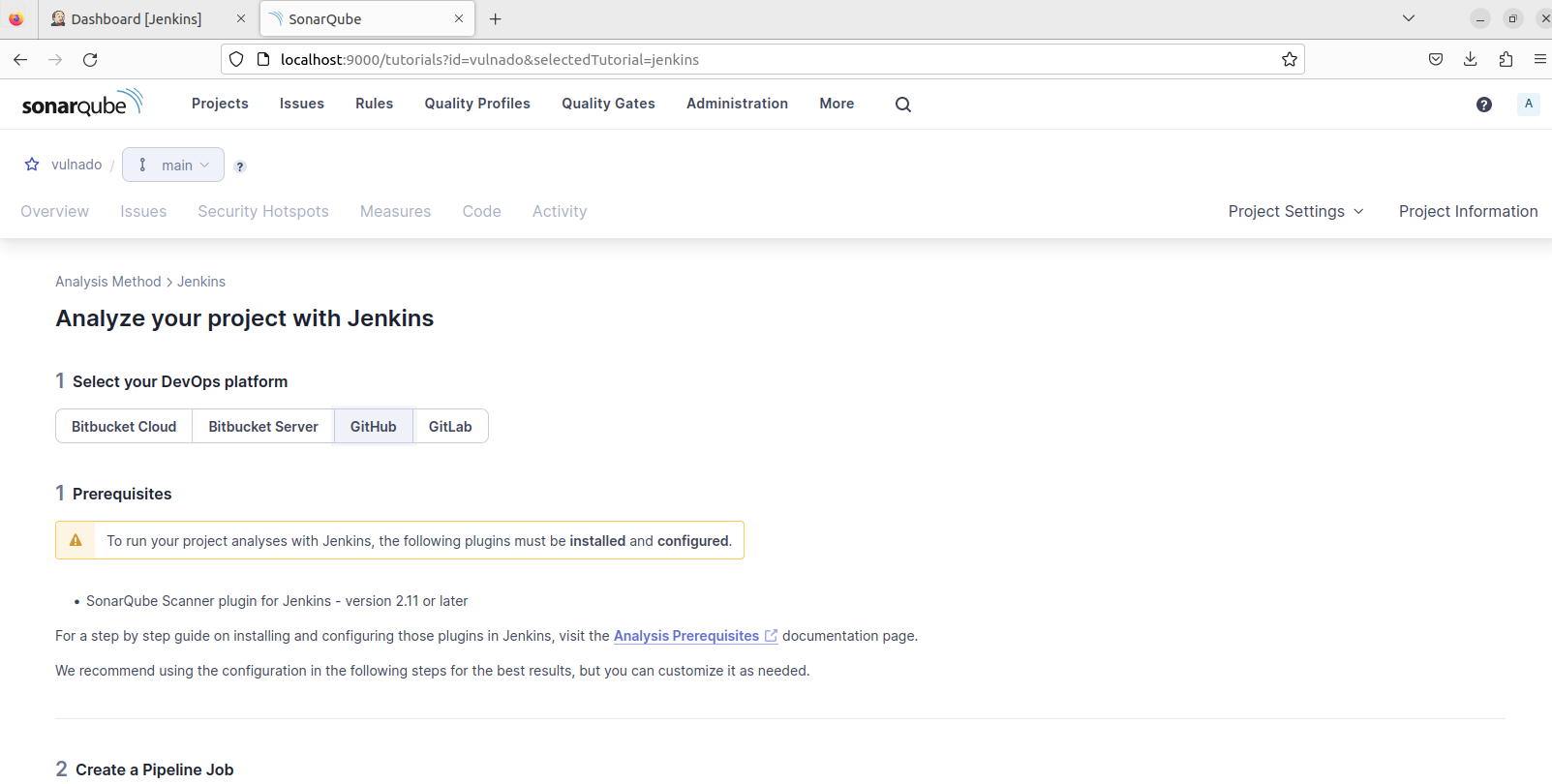This screenshot has height=784, width=1552.
Task: Click the shield tracking protection icon
Action: pos(236,60)
